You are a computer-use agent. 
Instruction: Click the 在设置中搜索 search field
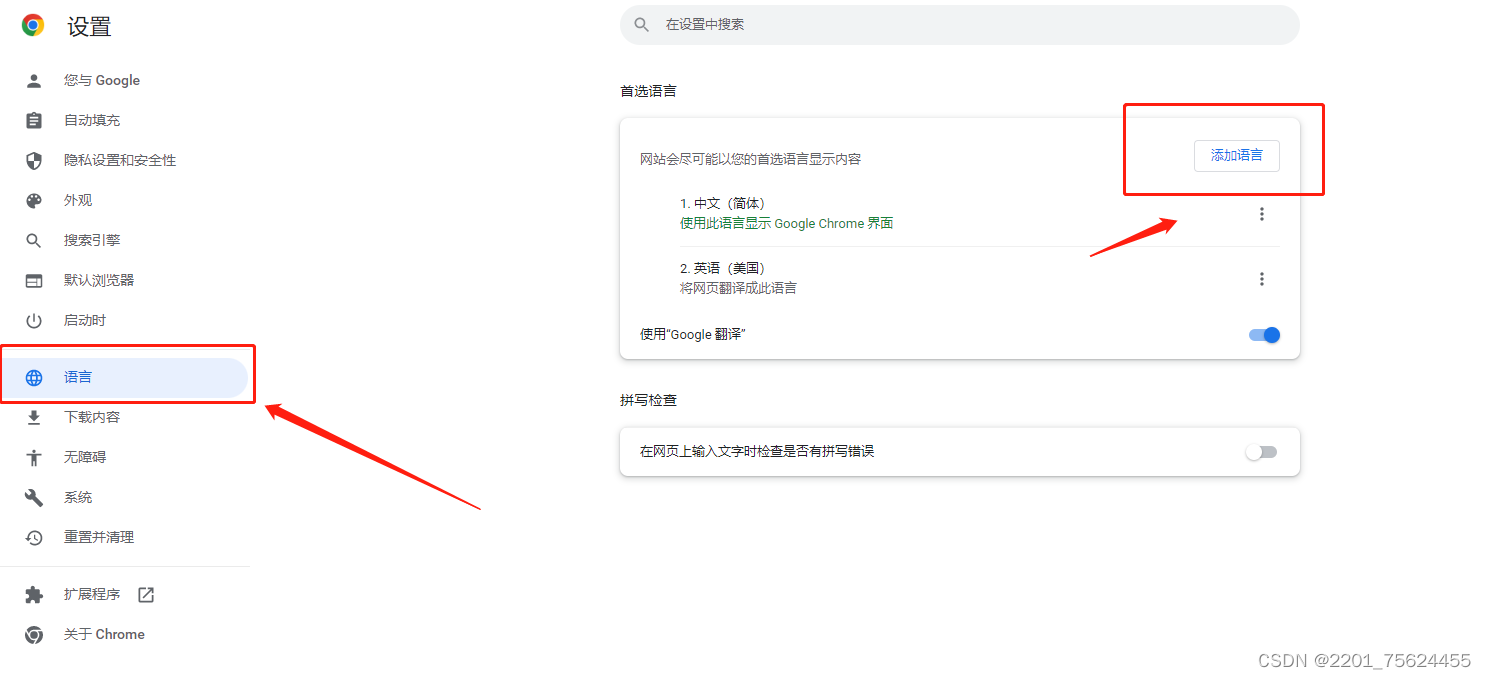click(959, 24)
